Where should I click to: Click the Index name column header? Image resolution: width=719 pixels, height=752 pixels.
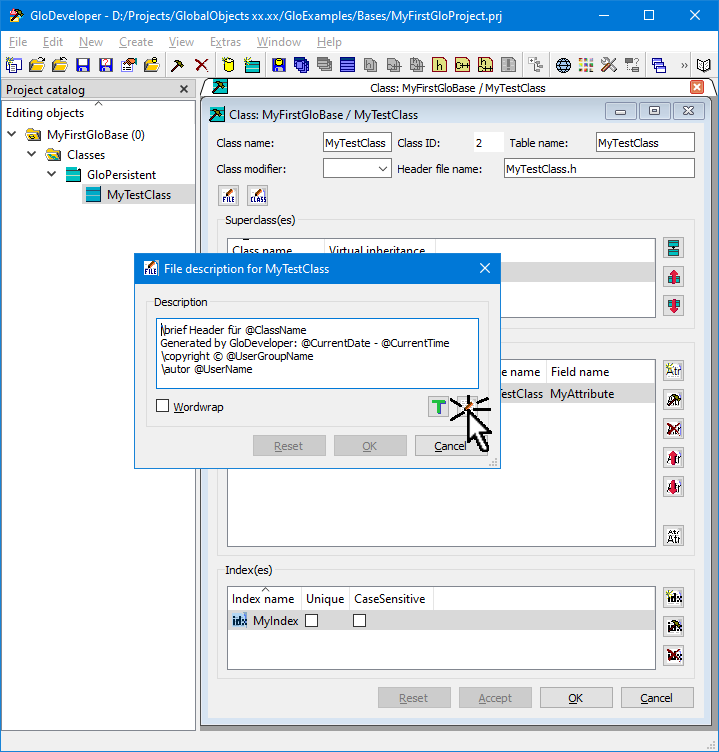pos(264,599)
